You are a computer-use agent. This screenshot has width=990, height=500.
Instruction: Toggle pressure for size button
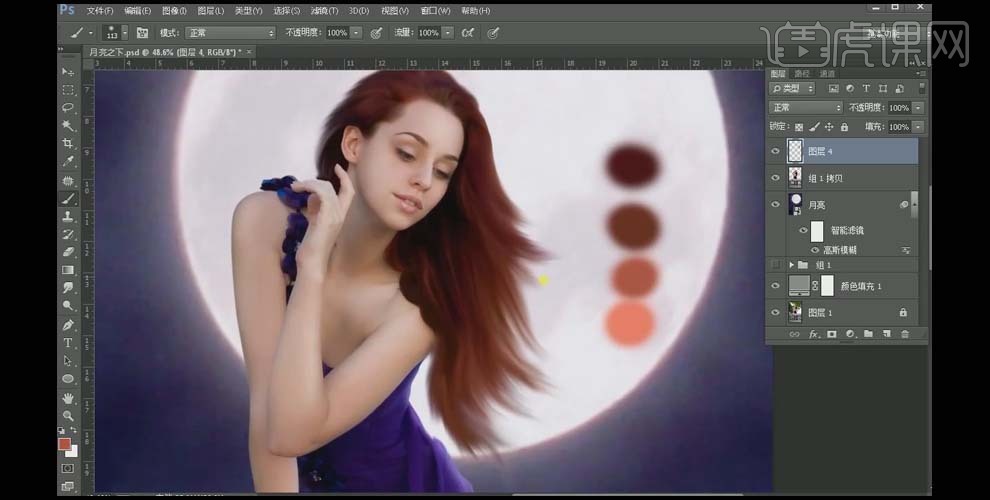click(x=493, y=33)
